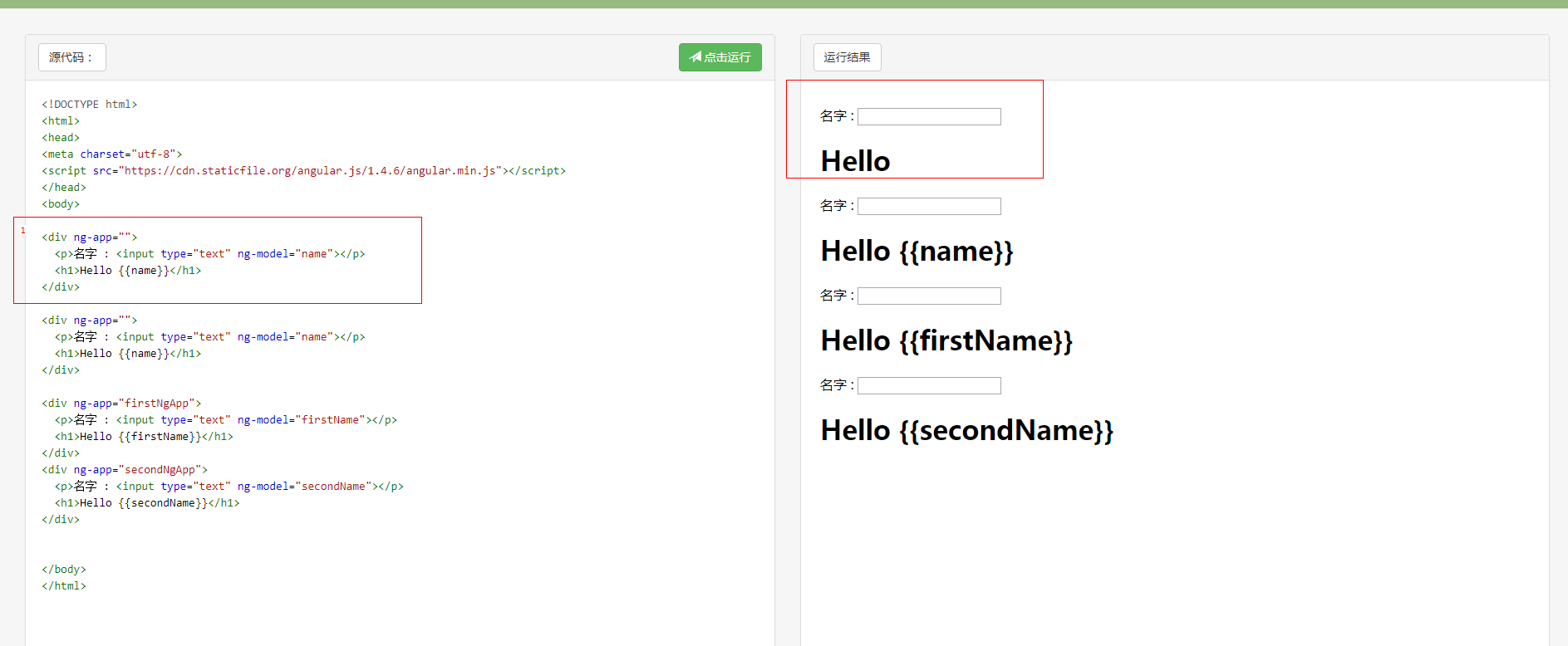1568x646 pixels.
Task: Focus the first 名字 input above plain Hello
Action: [x=929, y=117]
